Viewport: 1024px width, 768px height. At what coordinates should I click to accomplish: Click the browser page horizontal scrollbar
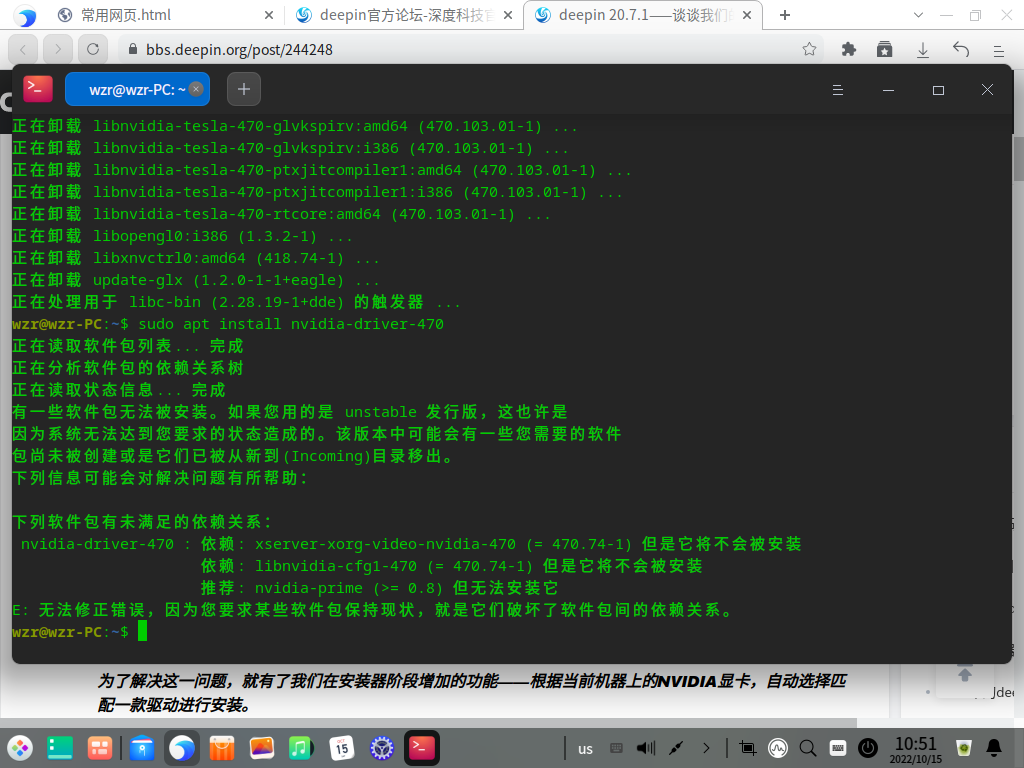(x=428, y=723)
